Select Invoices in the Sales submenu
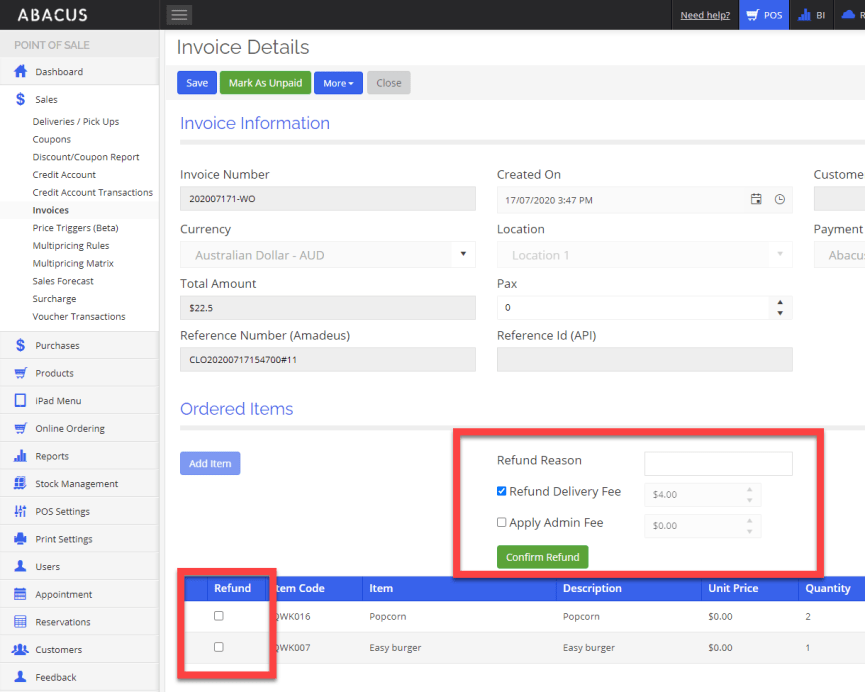Viewport: 865px width, 692px height. click(x=50, y=210)
